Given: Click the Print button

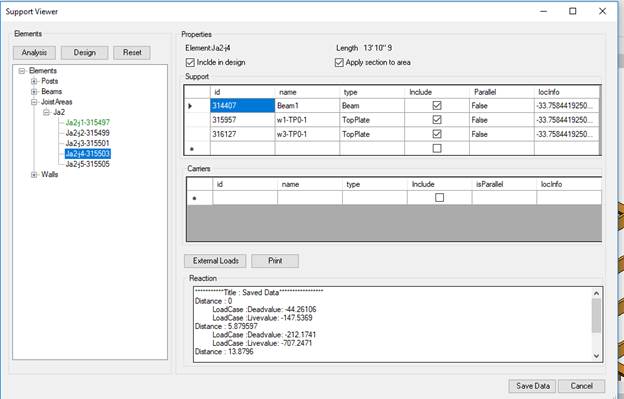Looking at the screenshot, I should pos(275,261).
